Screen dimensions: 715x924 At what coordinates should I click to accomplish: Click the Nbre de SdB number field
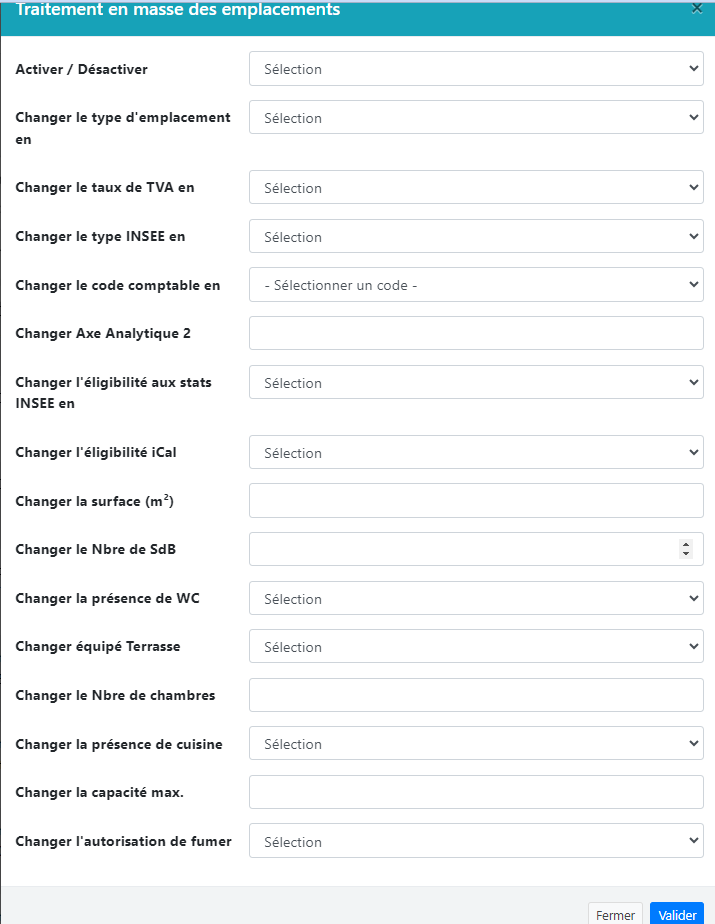point(460,549)
